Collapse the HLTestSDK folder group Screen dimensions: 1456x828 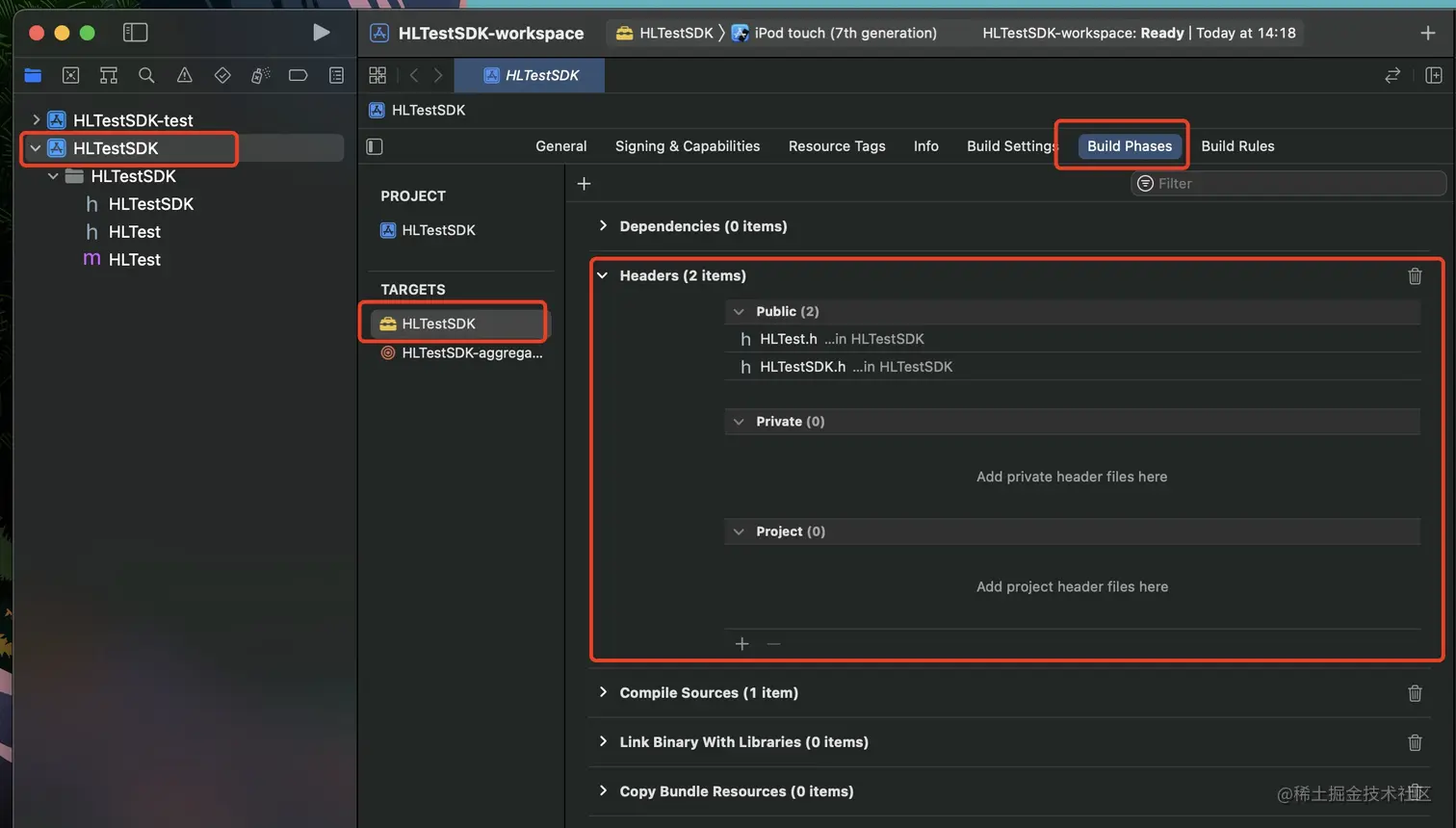coord(53,176)
